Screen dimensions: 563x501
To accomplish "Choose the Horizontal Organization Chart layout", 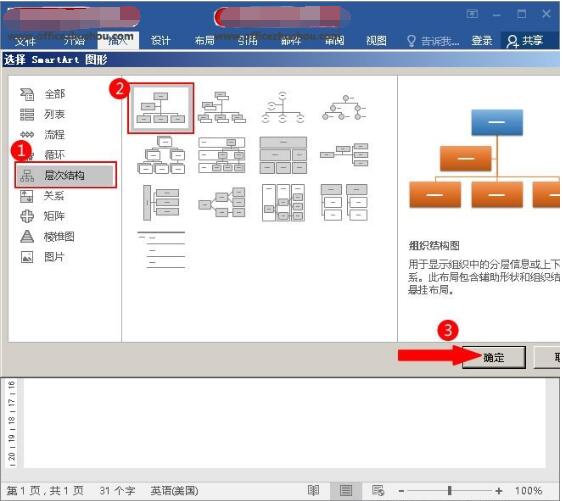I will coord(344,154).
